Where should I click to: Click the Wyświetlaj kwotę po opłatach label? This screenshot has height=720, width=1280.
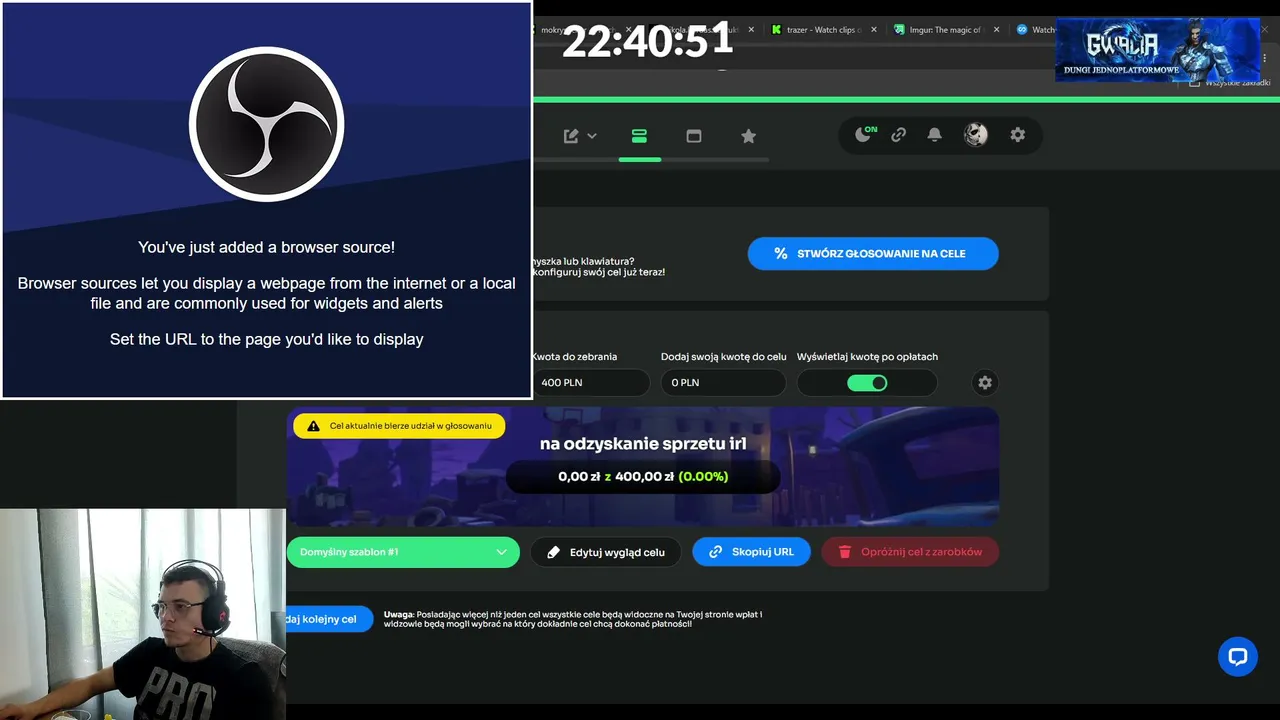pyautogui.click(x=867, y=357)
